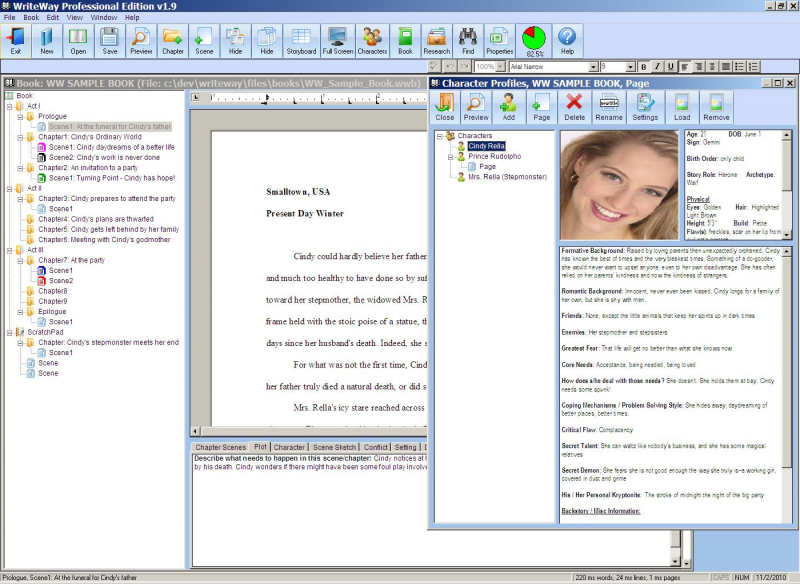Screen dimensions: 800x584
Task: Add a Scene using the toolbar icon
Action: 204,40
